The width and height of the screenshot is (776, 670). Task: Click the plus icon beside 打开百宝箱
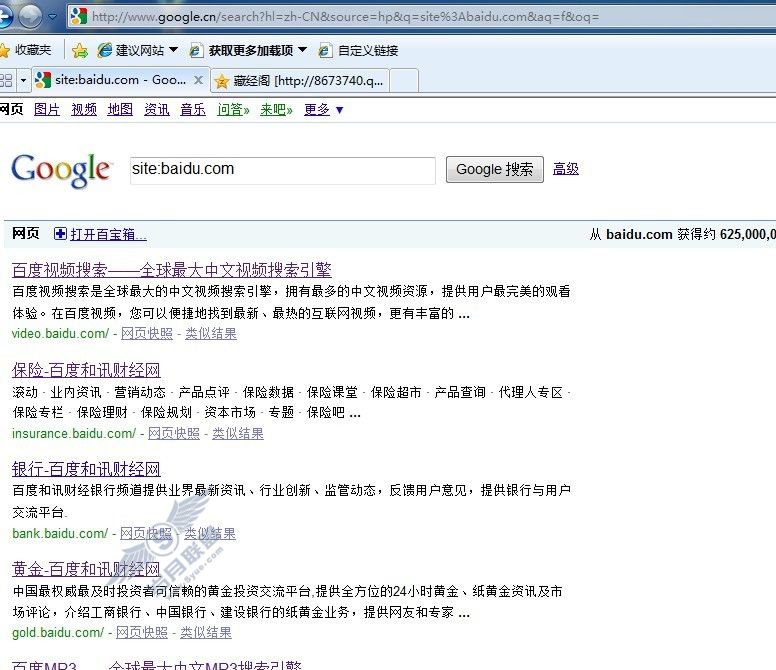(x=60, y=234)
